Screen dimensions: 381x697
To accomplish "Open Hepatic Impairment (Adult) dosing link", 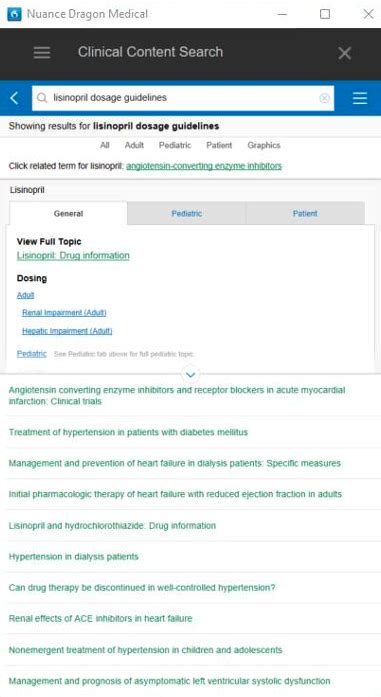I will click(67, 331).
